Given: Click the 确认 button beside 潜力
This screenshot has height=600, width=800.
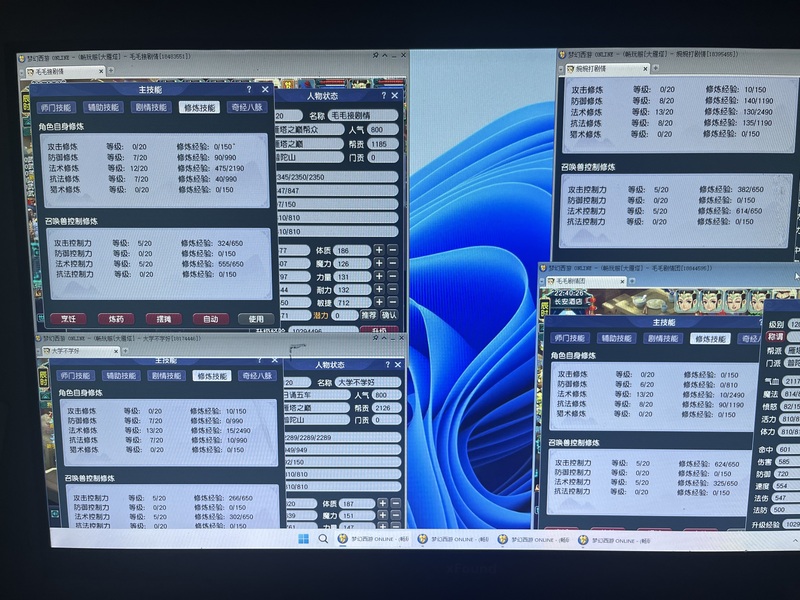Looking at the screenshot, I should click(x=389, y=315).
